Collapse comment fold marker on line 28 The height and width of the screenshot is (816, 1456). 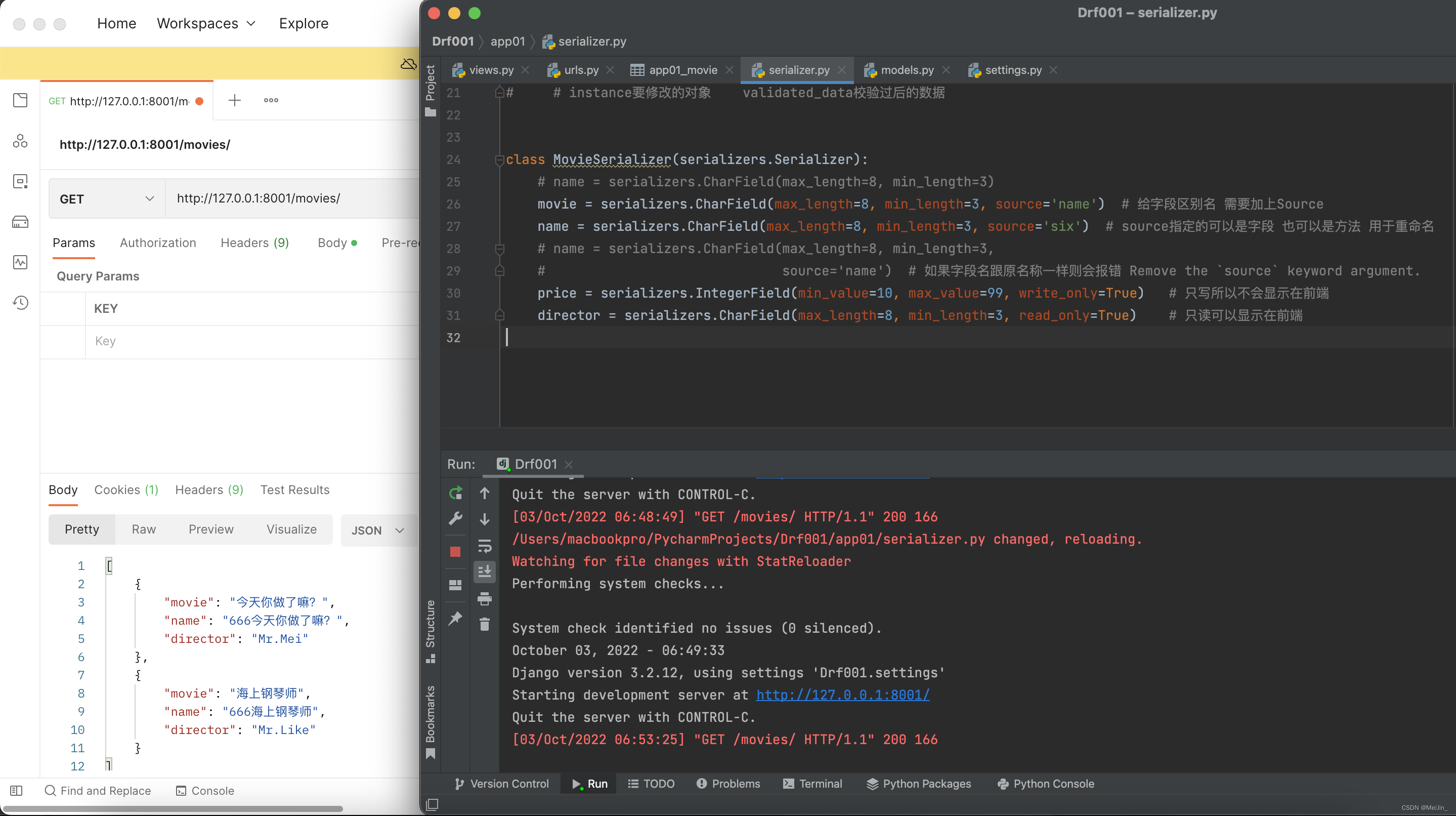coord(500,249)
